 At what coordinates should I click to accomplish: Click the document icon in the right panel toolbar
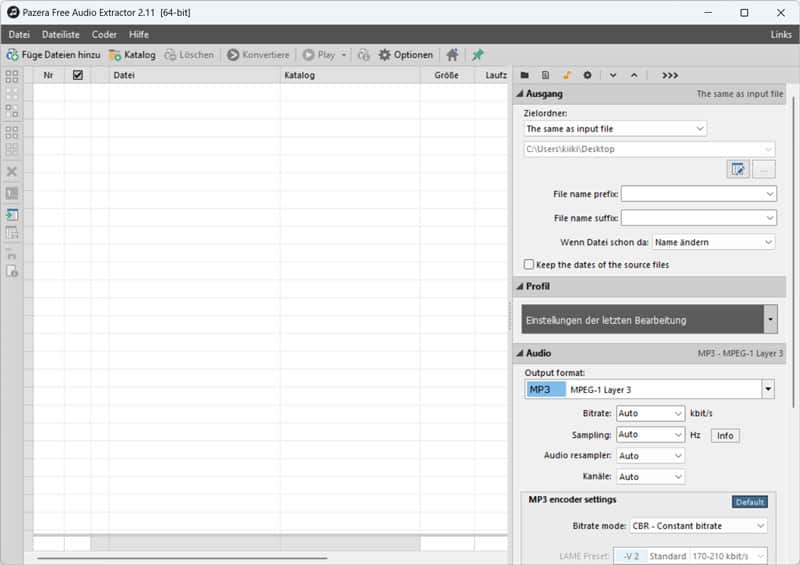point(545,75)
